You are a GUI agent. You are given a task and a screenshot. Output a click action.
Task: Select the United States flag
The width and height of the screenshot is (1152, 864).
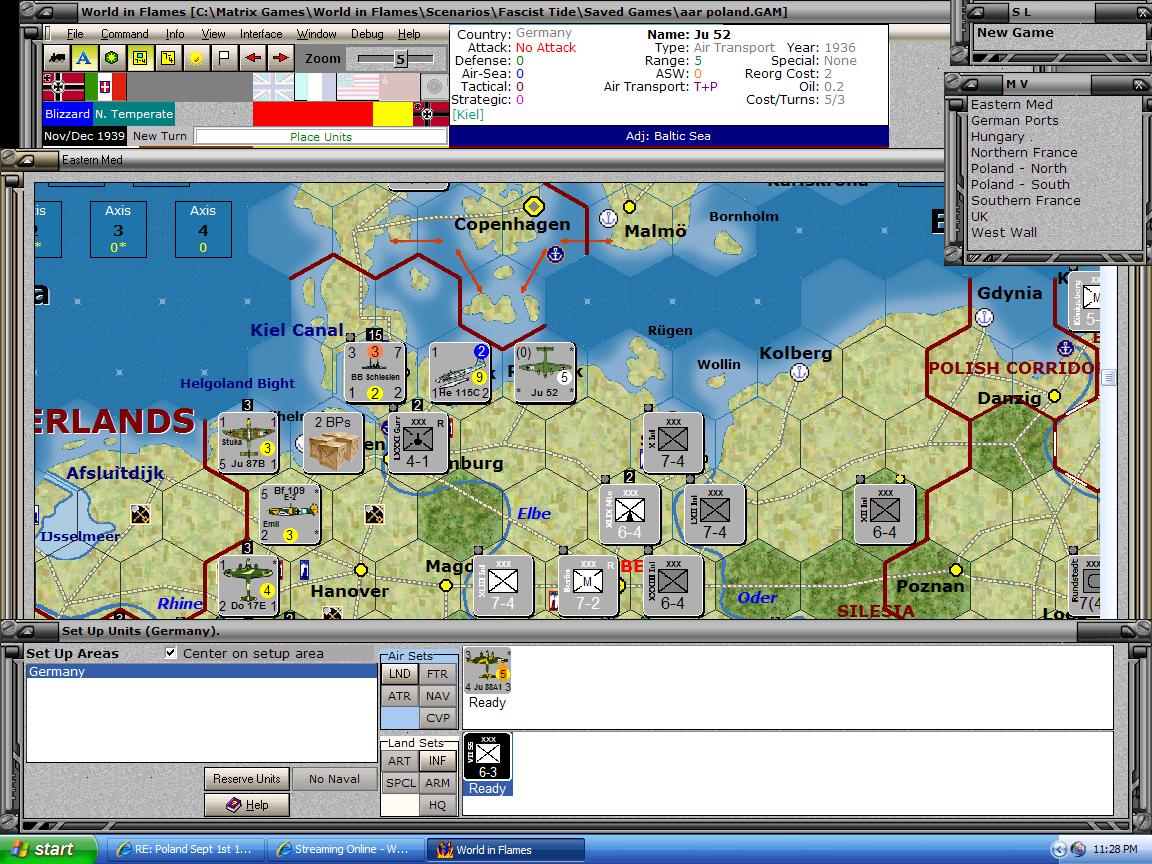pyautogui.click(x=357, y=87)
